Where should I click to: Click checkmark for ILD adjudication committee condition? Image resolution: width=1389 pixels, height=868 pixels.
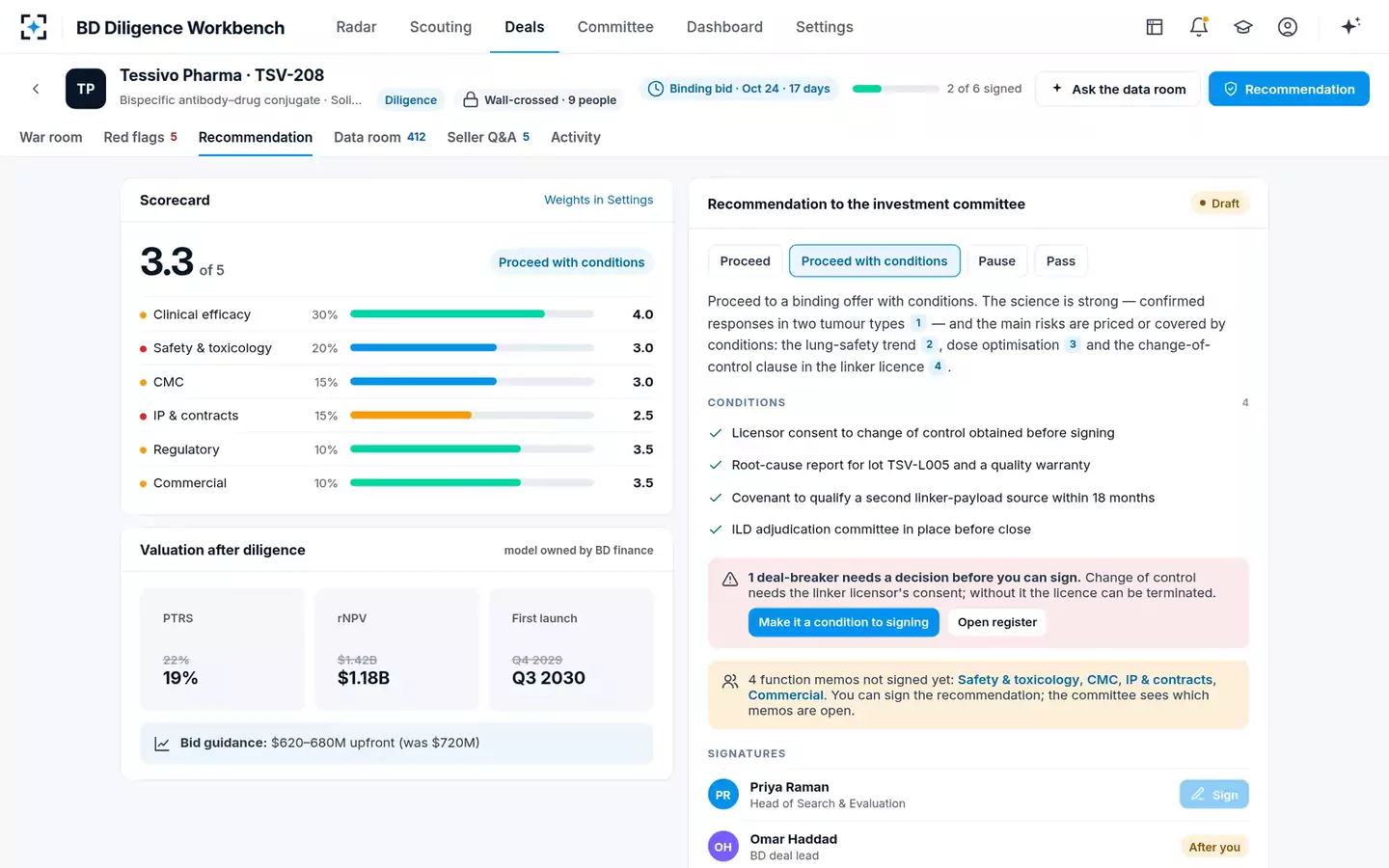716,529
